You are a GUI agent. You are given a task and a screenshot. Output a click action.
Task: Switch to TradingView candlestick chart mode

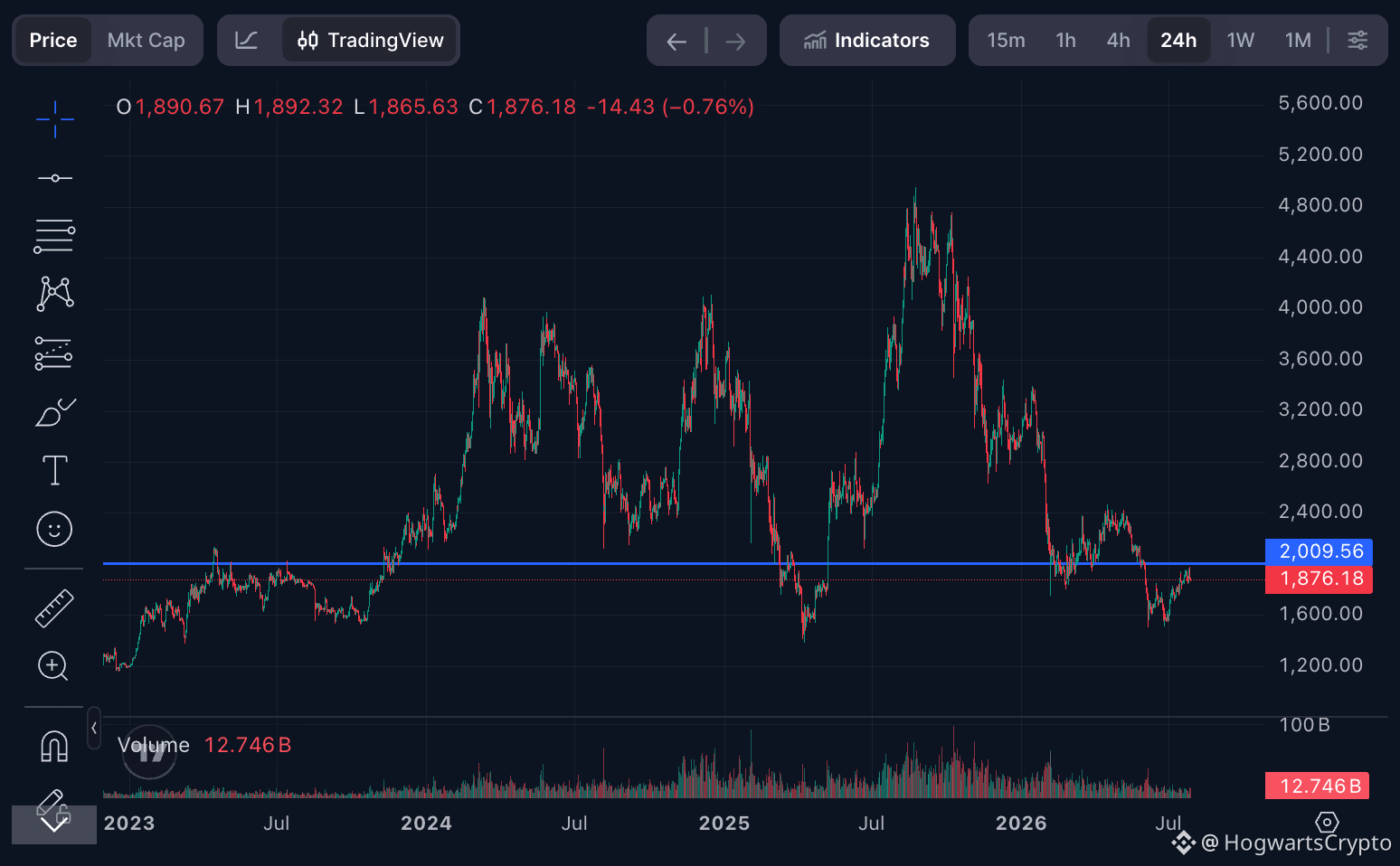(371, 40)
